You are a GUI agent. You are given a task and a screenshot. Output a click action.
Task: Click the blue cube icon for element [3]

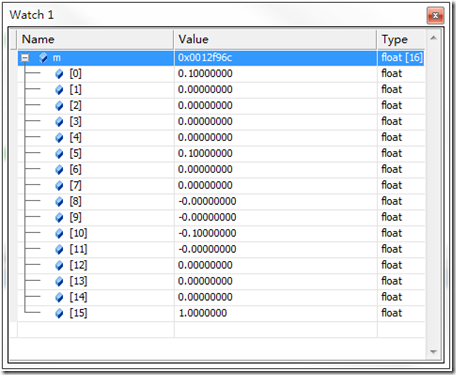pyautogui.click(x=59, y=122)
